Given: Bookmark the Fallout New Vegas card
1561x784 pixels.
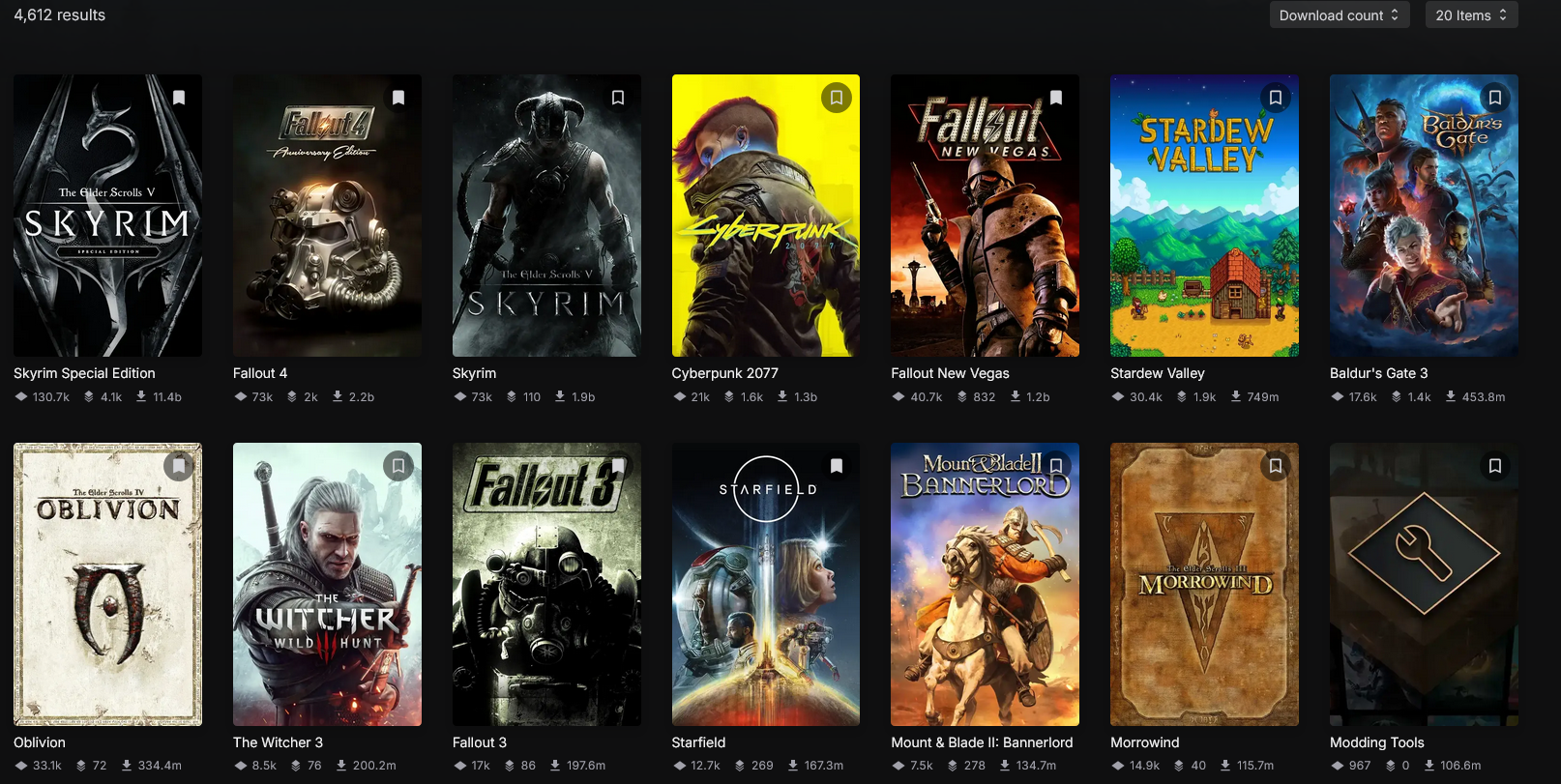Looking at the screenshot, I should click(x=1056, y=98).
